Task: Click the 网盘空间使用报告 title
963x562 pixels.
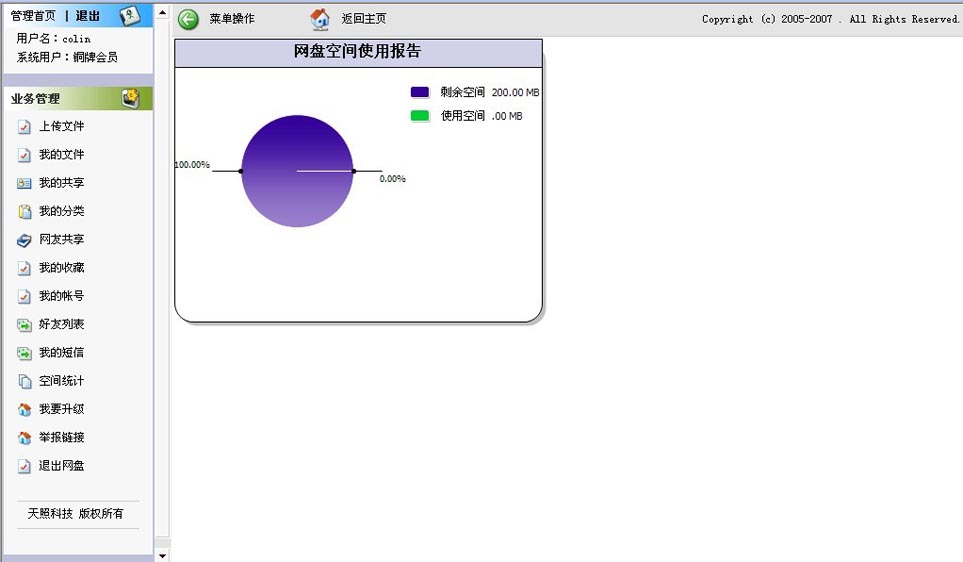Action: [357, 51]
